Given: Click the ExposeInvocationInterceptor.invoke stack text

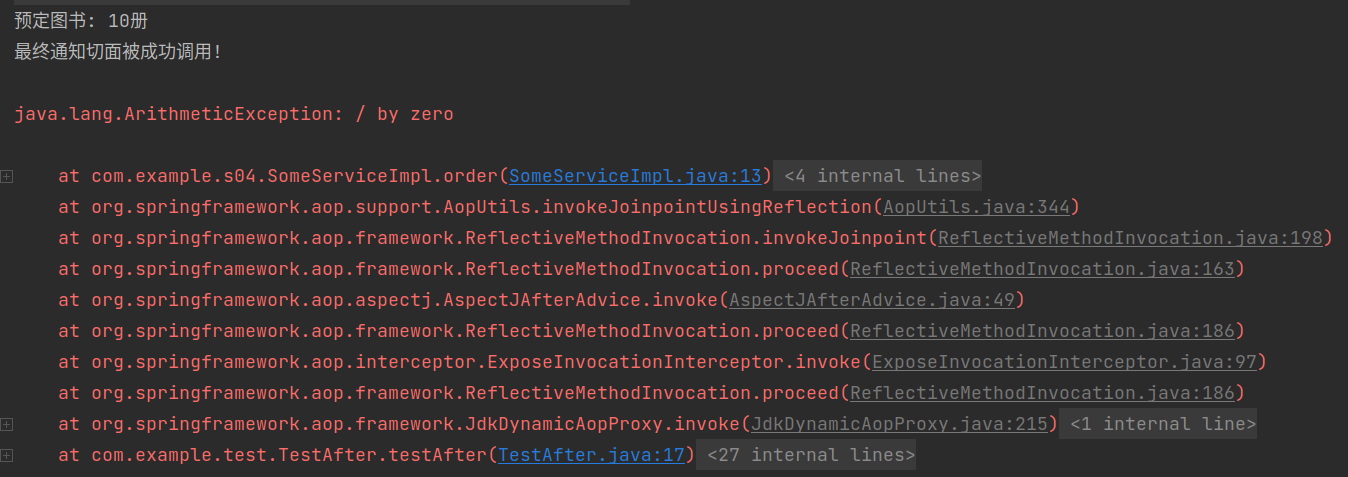Looking at the screenshot, I should (476, 362).
